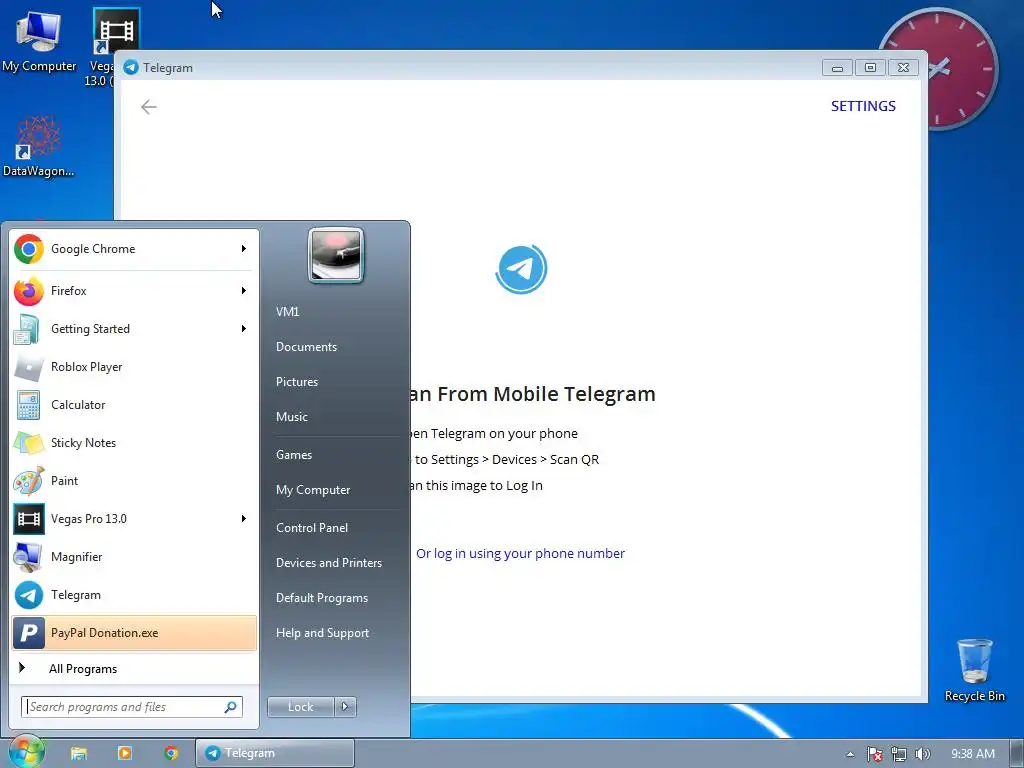
Task: Launch Magnifier from Start menu
Action: pyautogui.click(x=134, y=556)
